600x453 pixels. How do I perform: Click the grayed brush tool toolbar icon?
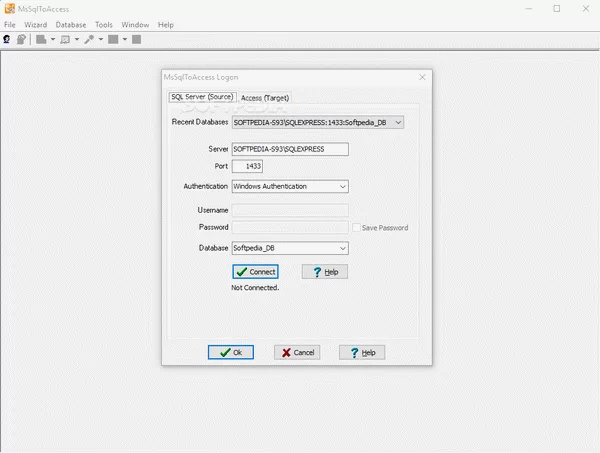(89, 39)
